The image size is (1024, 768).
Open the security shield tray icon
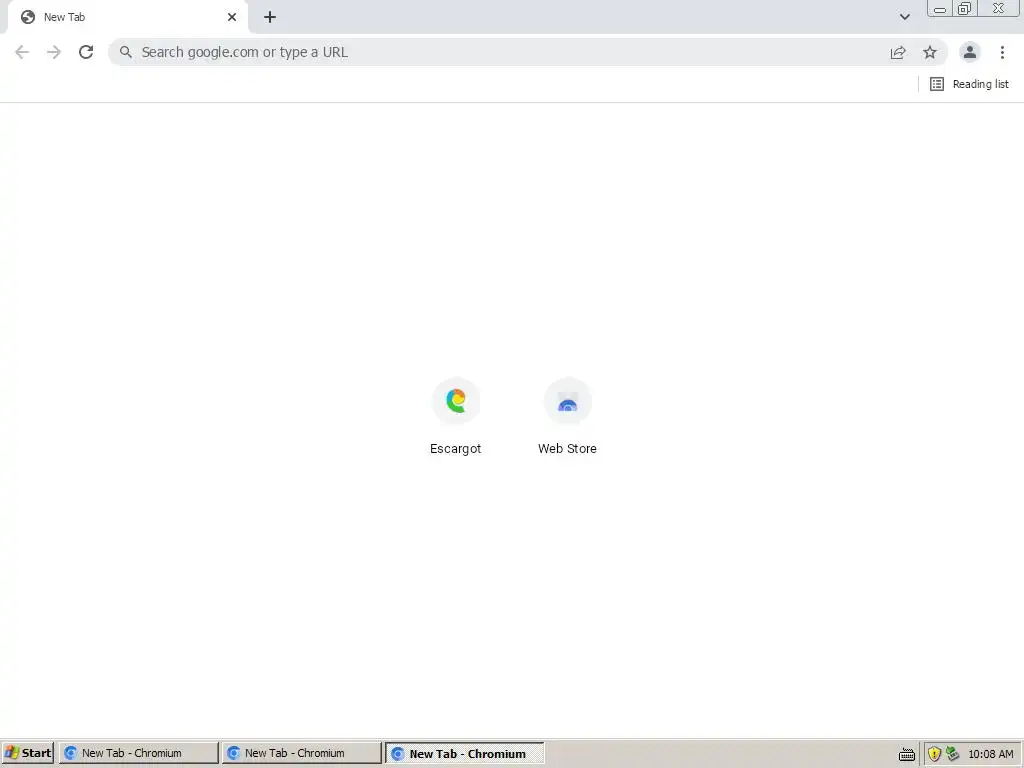[934, 754]
